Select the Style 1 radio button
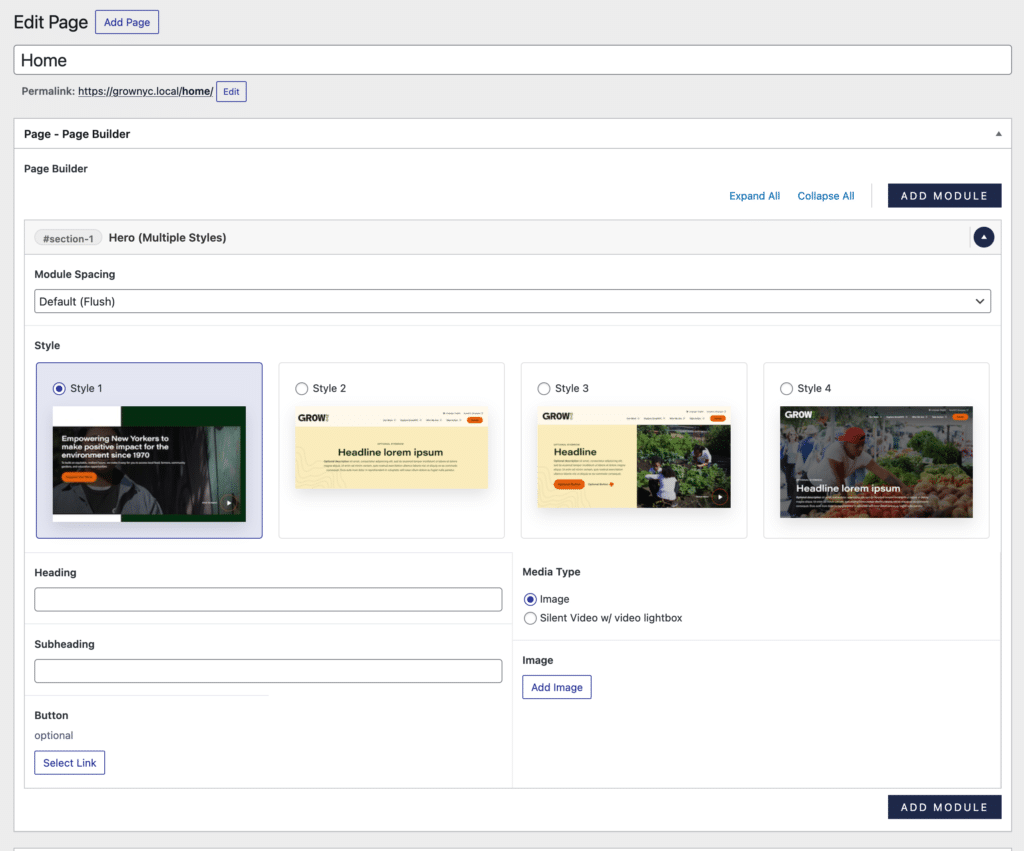The image size is (1024, 851). pyautogui.click(x=59, y=389)
